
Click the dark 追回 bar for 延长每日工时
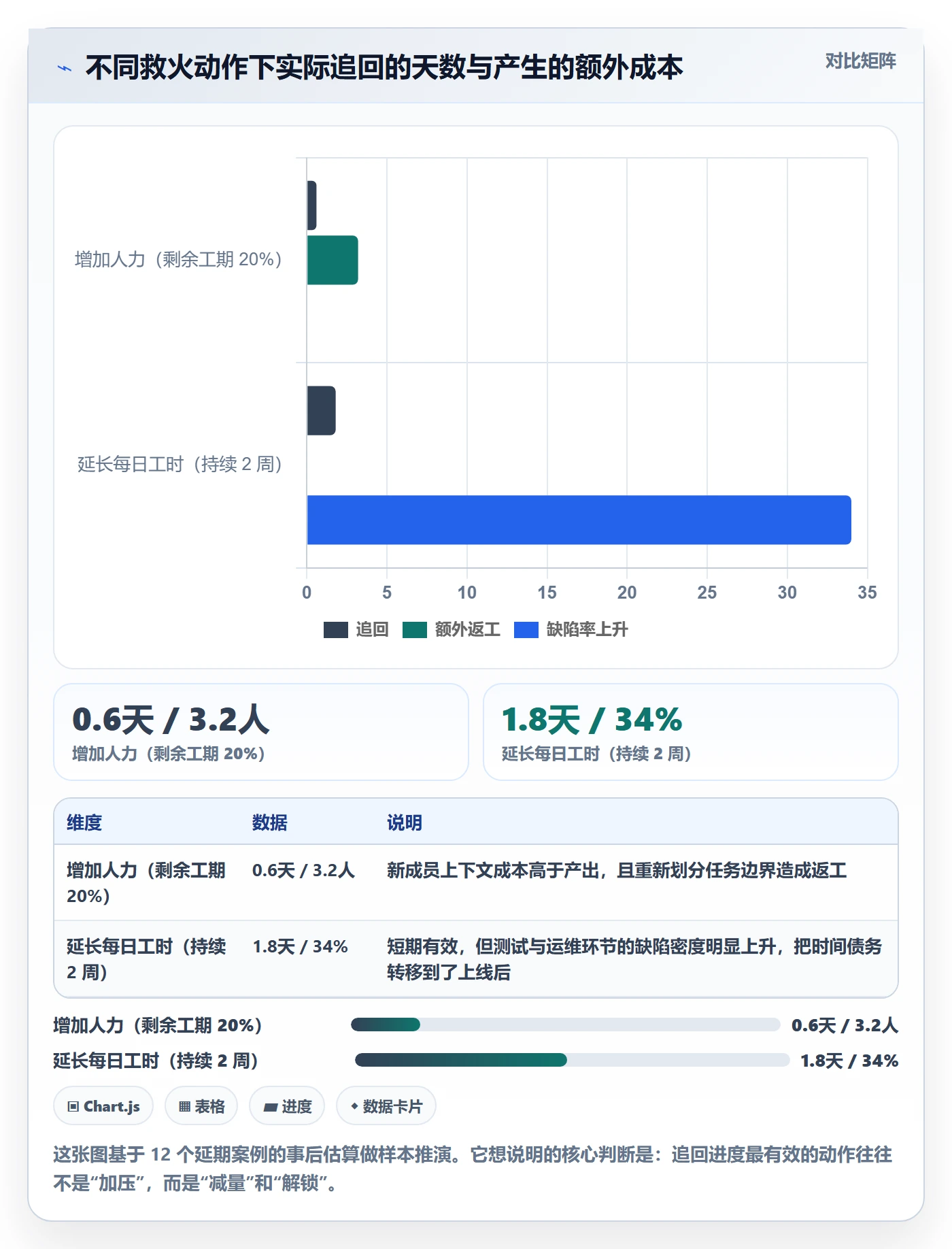coord(321,410)
